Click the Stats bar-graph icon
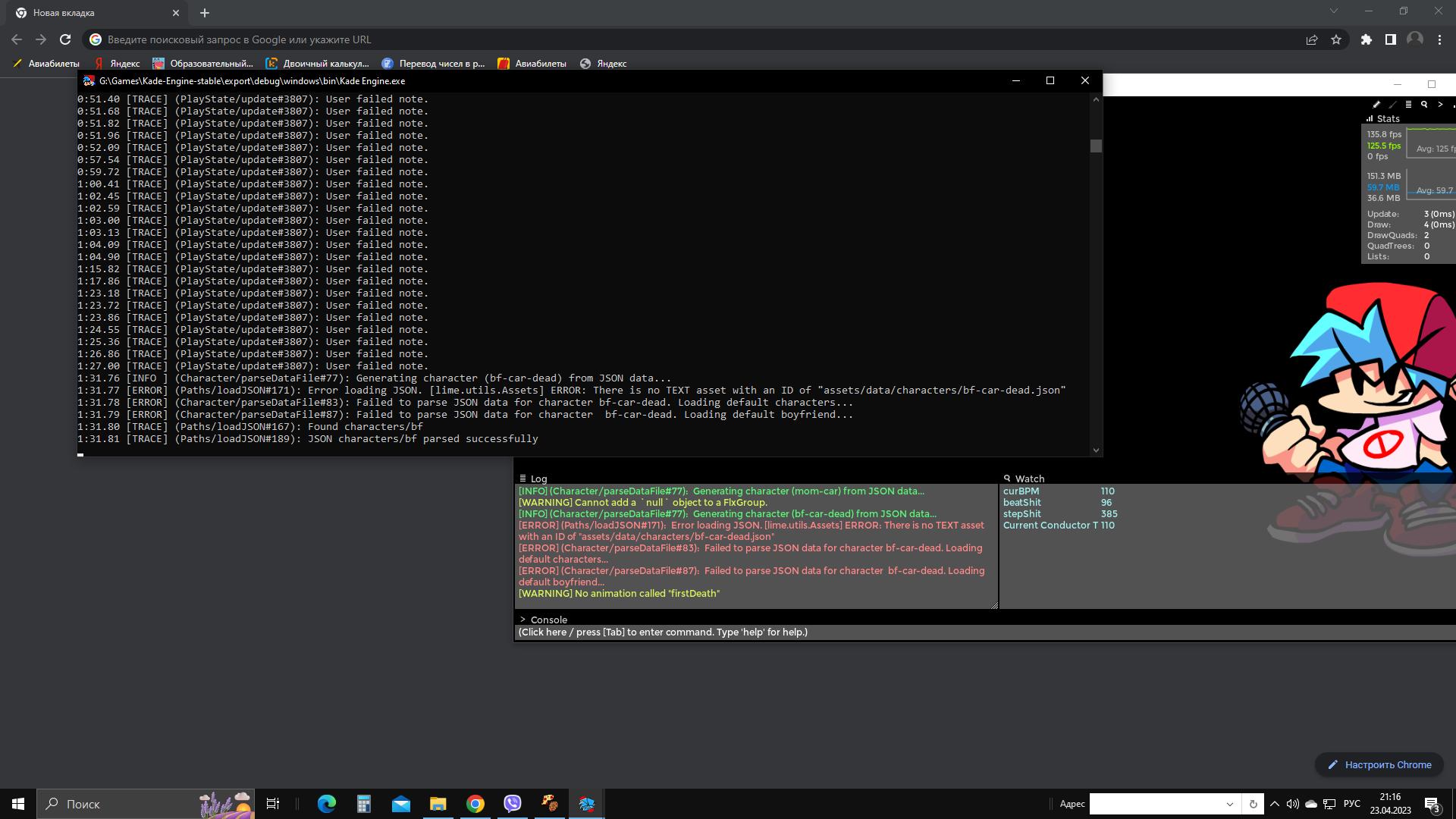1456x819 pixels. (1370, 119)
